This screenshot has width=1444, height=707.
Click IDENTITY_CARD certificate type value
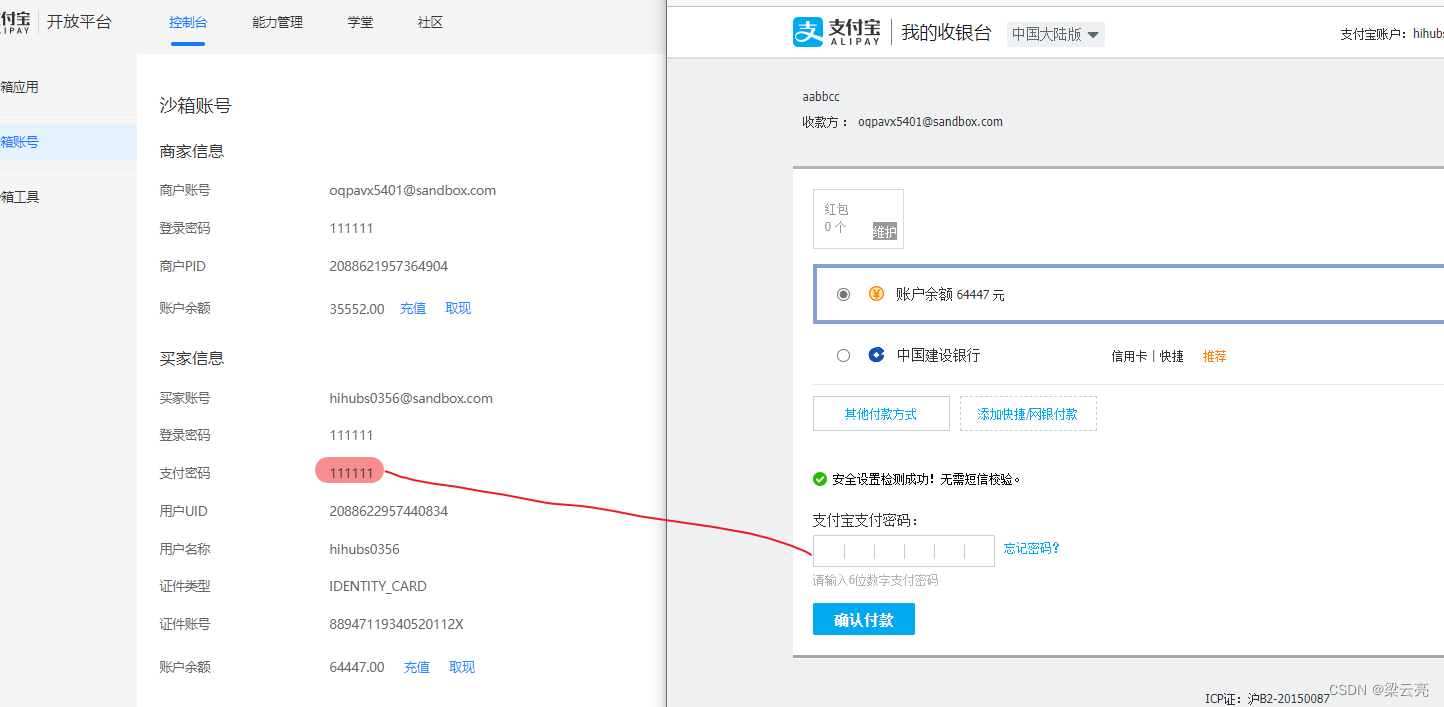[378, 586]
